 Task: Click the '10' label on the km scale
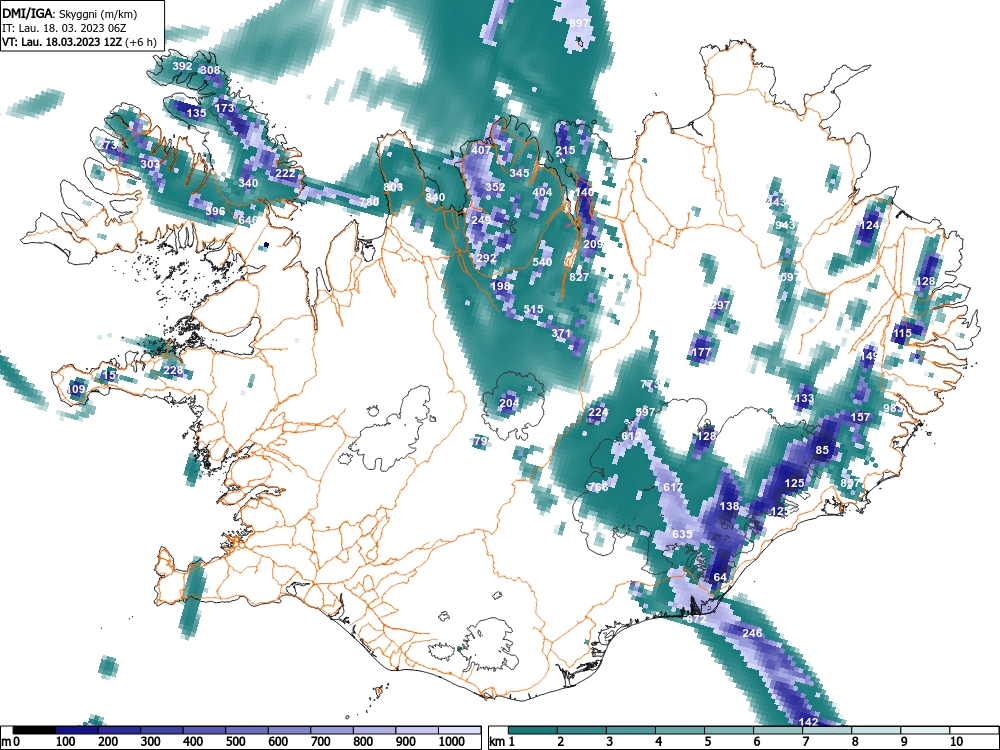(955, 742)
